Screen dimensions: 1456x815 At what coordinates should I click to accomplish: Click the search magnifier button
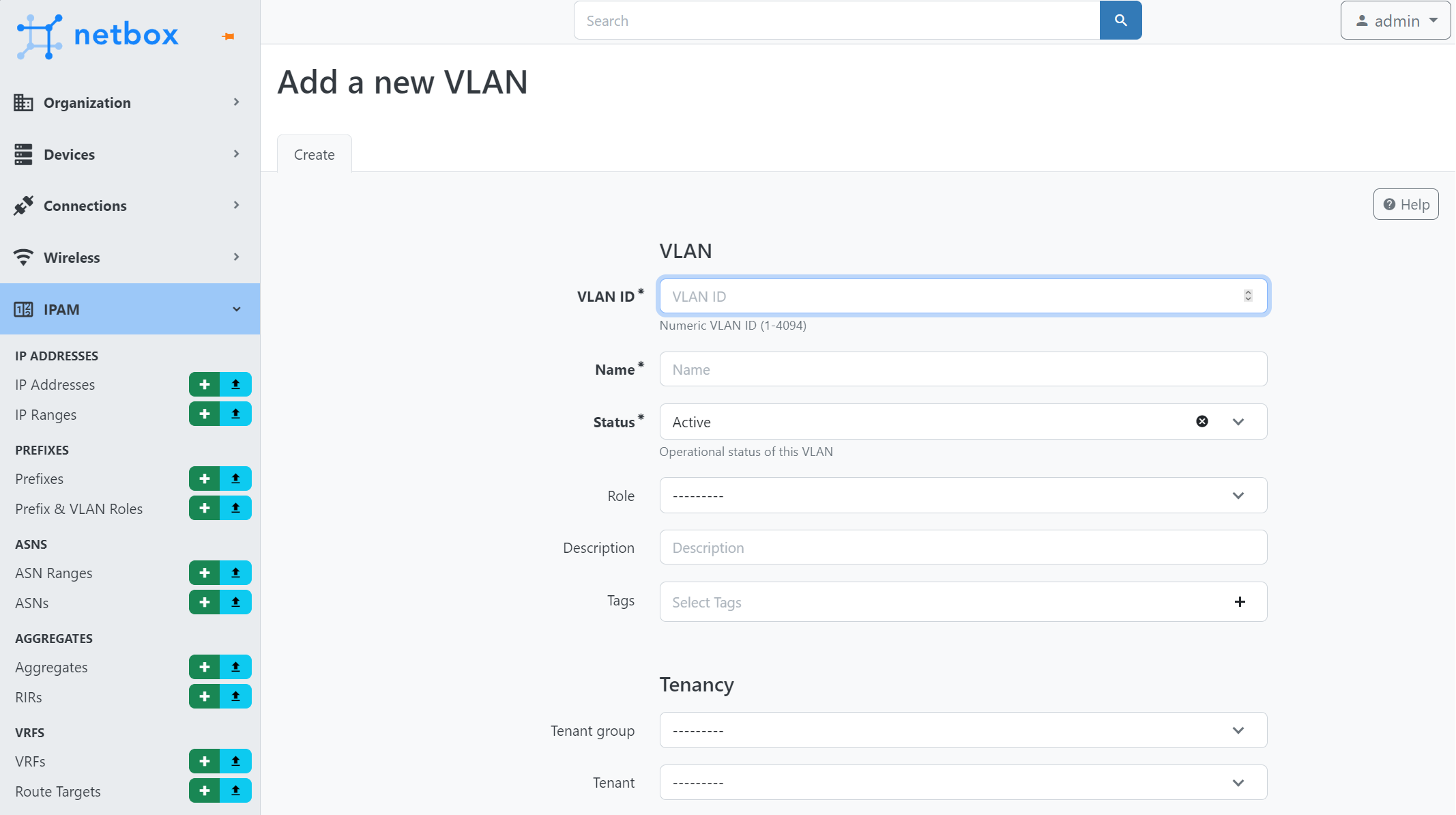click(x=1120, y=20)
